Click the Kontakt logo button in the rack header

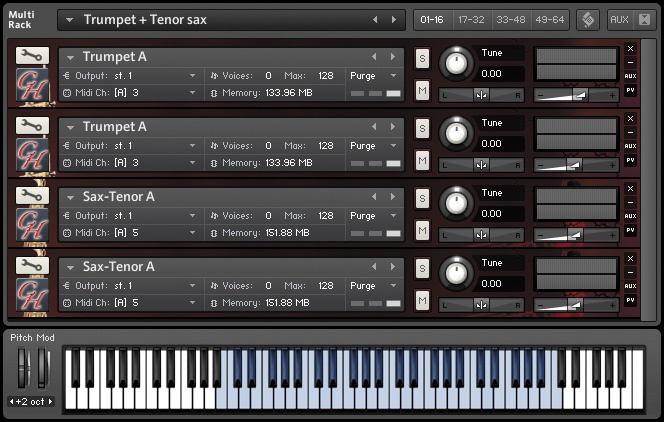tap(588, 19)
